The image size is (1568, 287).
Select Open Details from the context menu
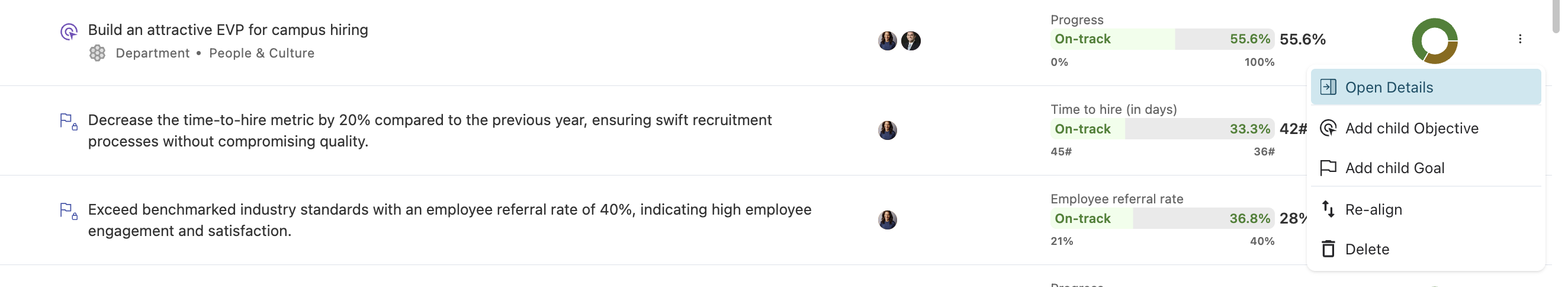[1389, 87]
